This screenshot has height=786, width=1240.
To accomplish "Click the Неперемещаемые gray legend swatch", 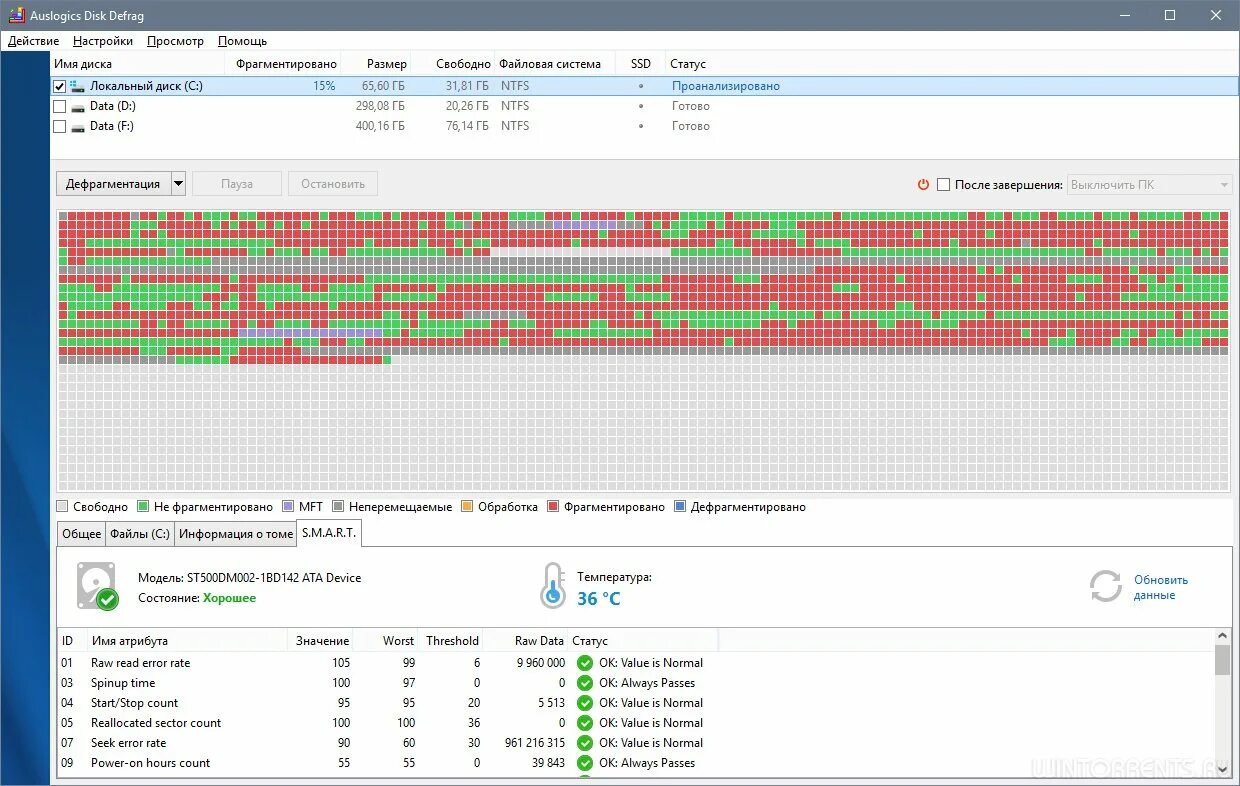I will [x=338, y=507].
